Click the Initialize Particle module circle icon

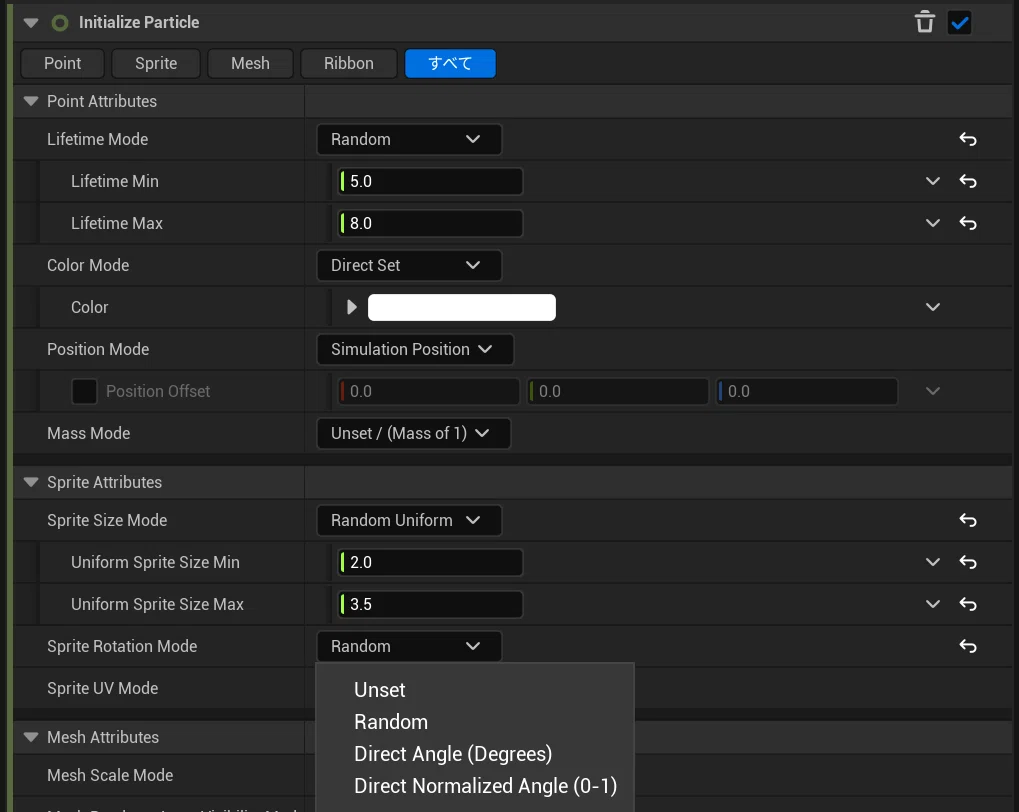pyautogui.click(x=60, y=23)
